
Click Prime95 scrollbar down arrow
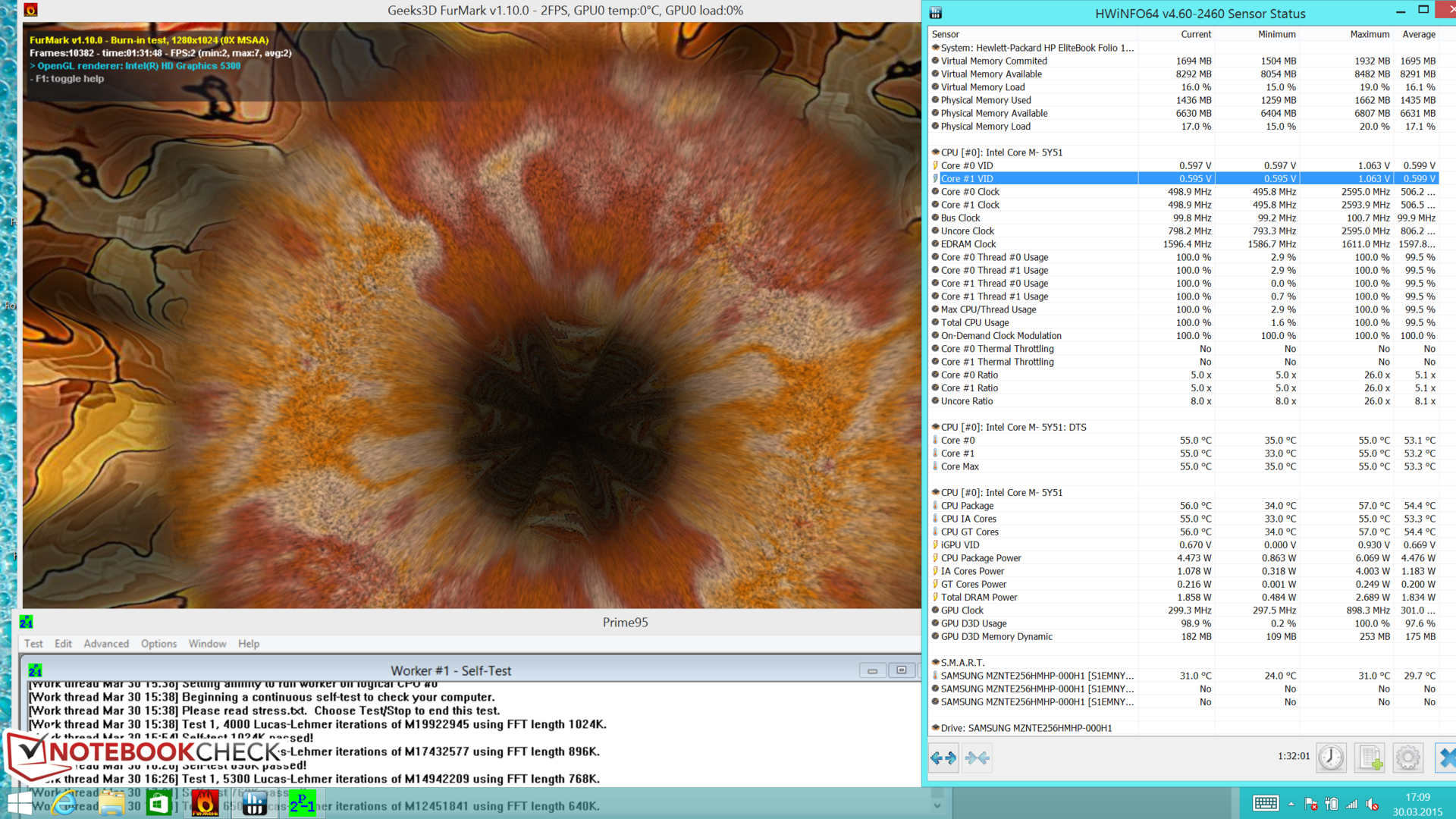coord(937,805)
